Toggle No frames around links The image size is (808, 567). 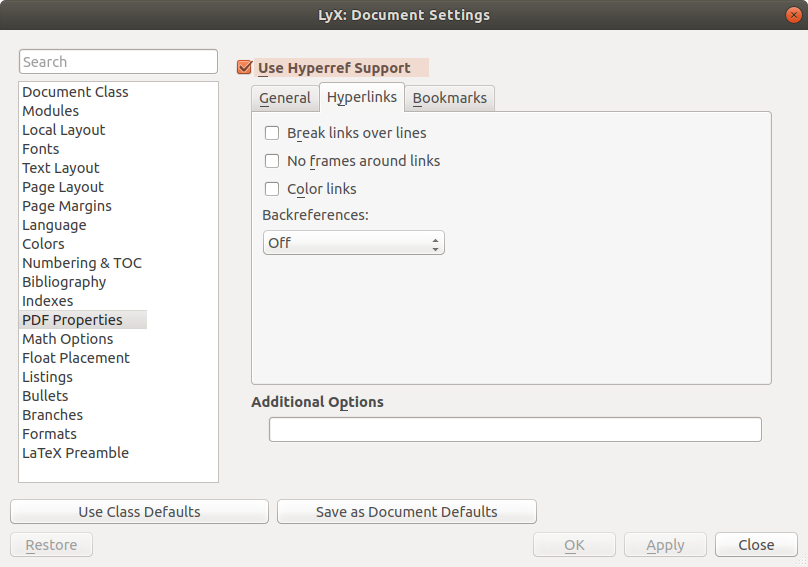272,161
